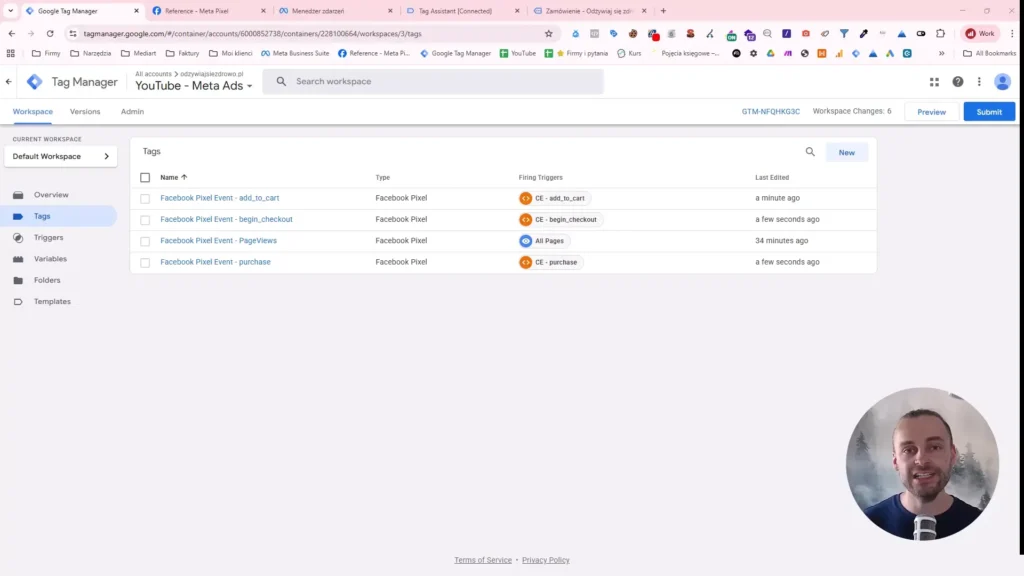Open the Chrome three-dot menu icon

point(1012,33)
